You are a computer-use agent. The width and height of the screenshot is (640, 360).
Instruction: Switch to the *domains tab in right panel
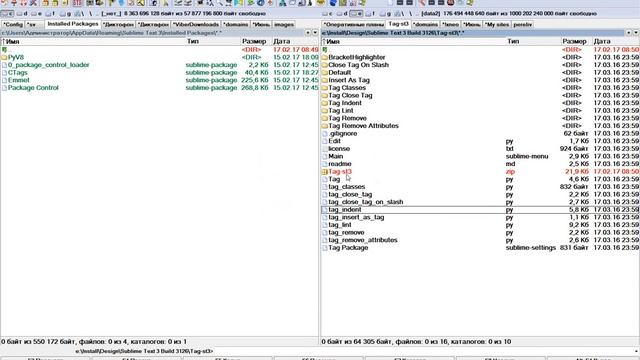425,24
